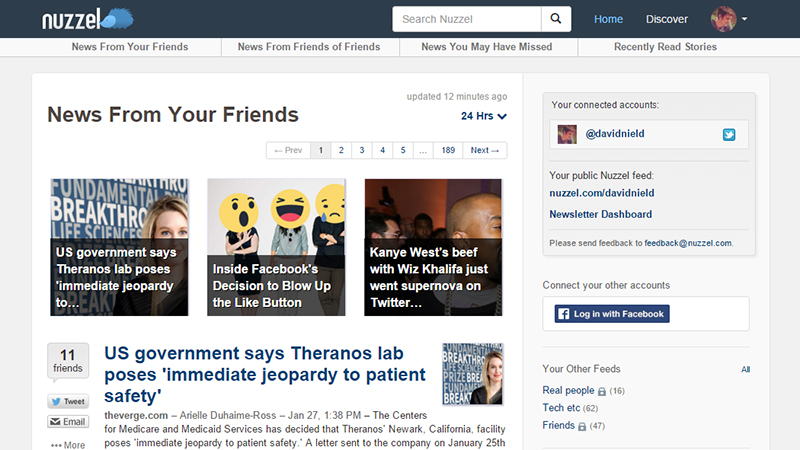The image size is (800, 450).
Task: Open Discover in the header
Action: (666, 19)
